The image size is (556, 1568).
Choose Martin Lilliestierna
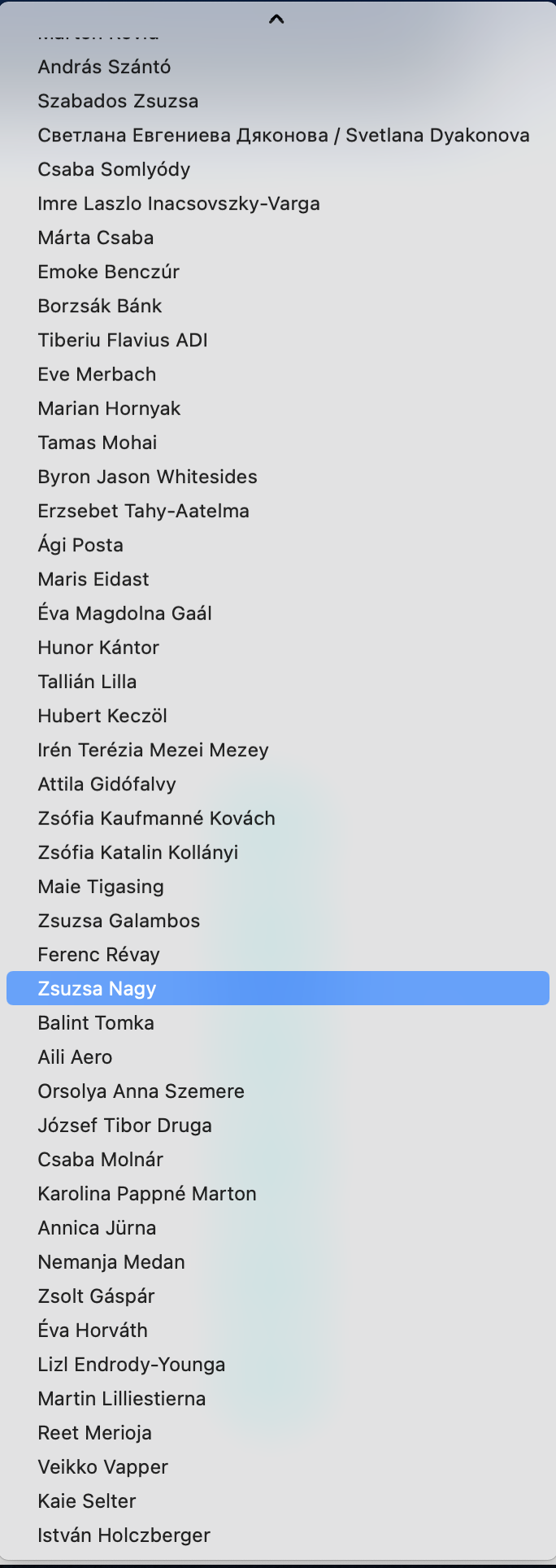[x=122, y=1399]
